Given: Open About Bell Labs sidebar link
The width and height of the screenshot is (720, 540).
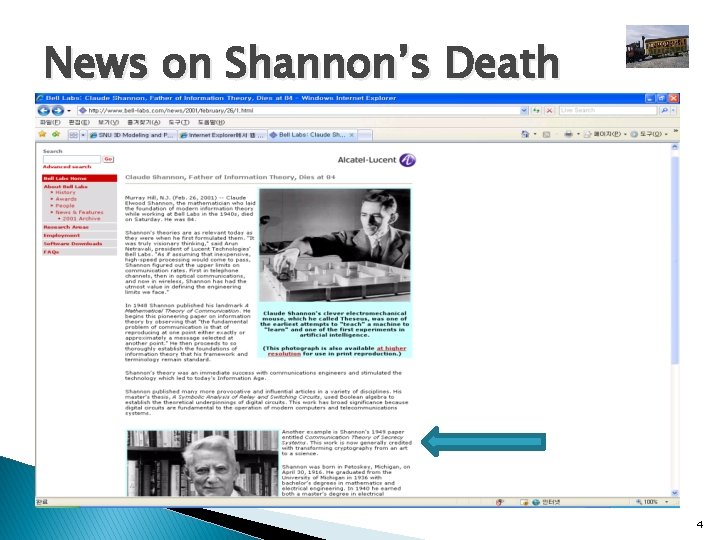Looking at the screenshot, I should click(65, 186).
